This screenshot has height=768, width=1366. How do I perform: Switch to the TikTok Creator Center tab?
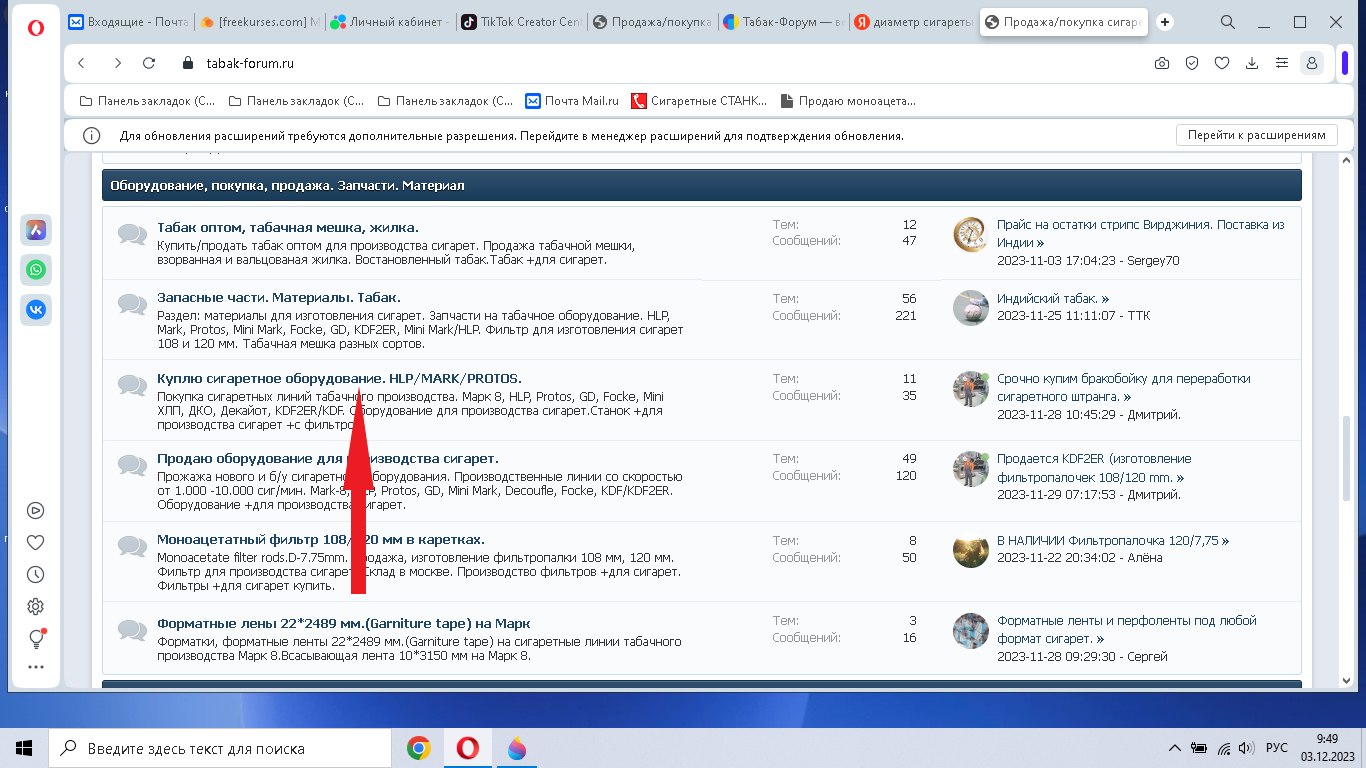(520, 22)
